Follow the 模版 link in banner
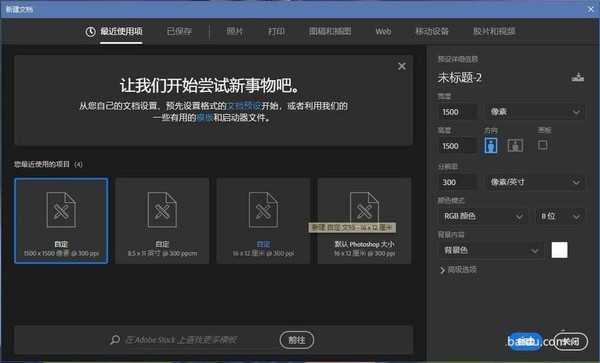Viewport: 600px width, 363px height. click(204, 117)
